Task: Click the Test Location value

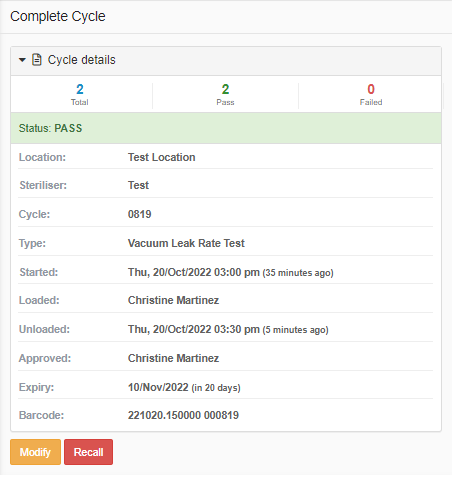Action: tap(162, 157)
